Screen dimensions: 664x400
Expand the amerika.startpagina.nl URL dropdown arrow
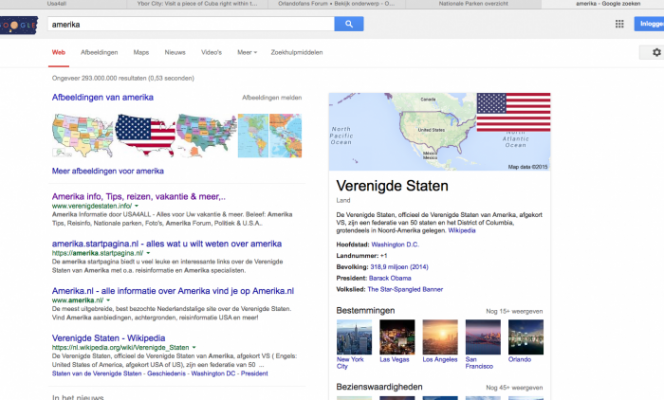[x=148, y=253]
